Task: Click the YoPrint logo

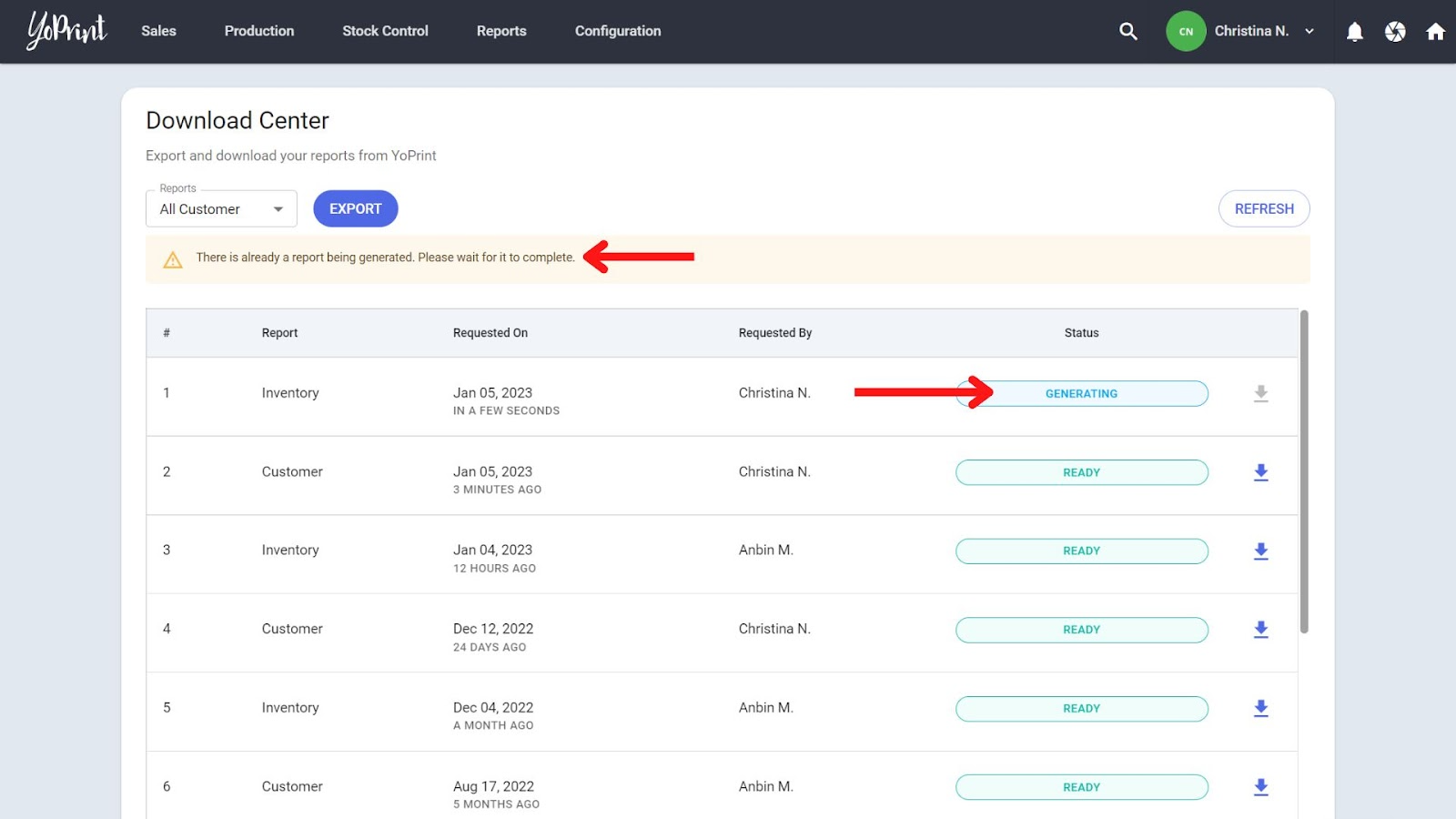Action: click(x=66, y=30)
